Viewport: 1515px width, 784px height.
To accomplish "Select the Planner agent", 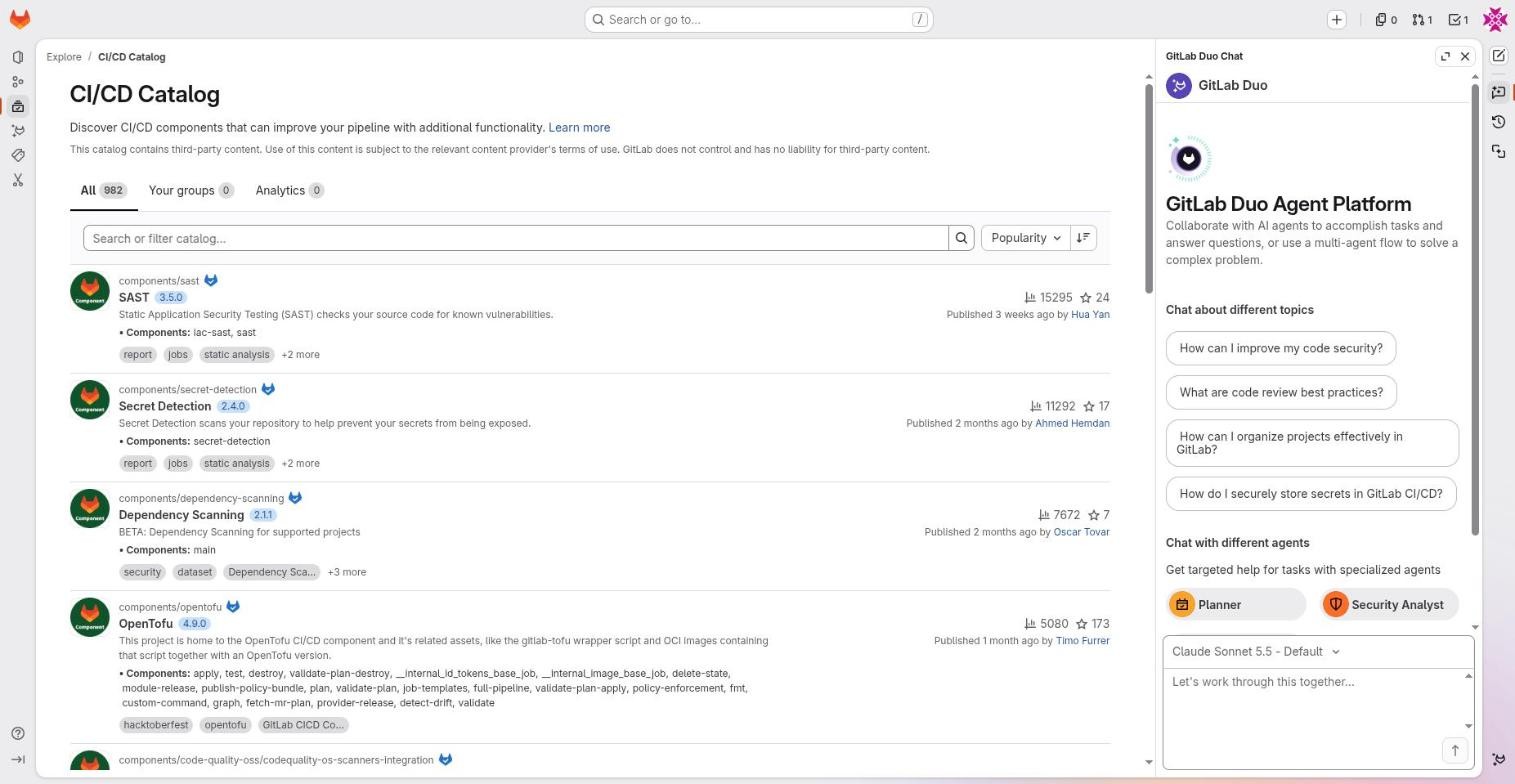I will 1236,605.
